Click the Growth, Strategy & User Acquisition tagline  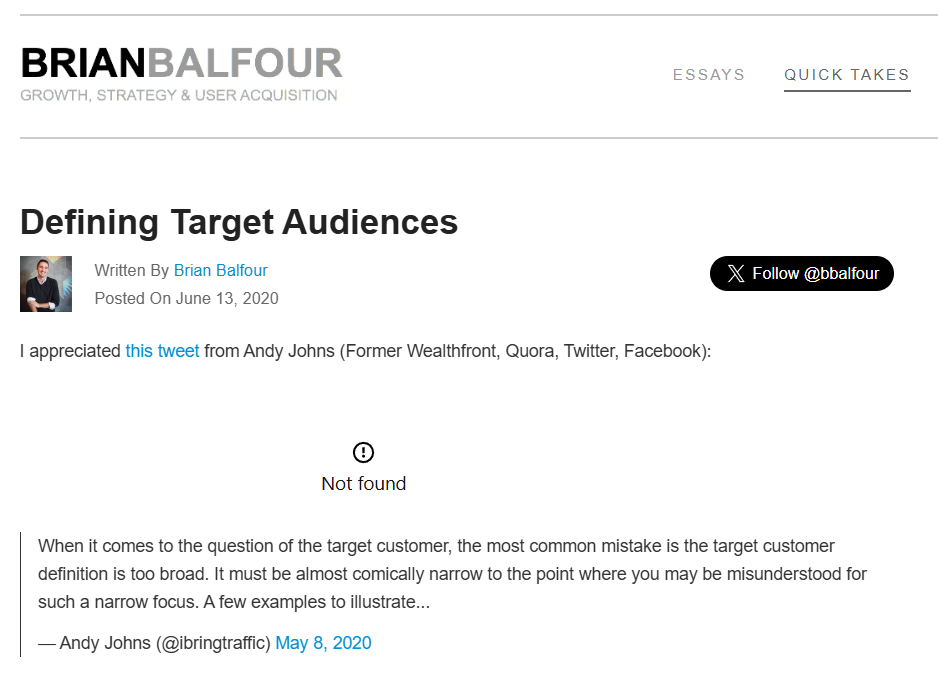[x=179, y=96]
